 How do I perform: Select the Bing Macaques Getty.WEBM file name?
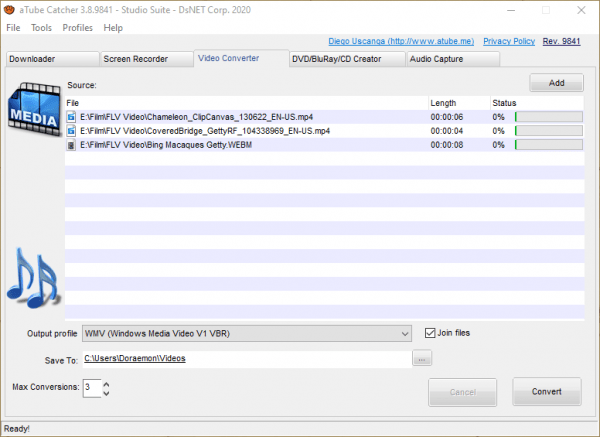click(x=166, y=145)
